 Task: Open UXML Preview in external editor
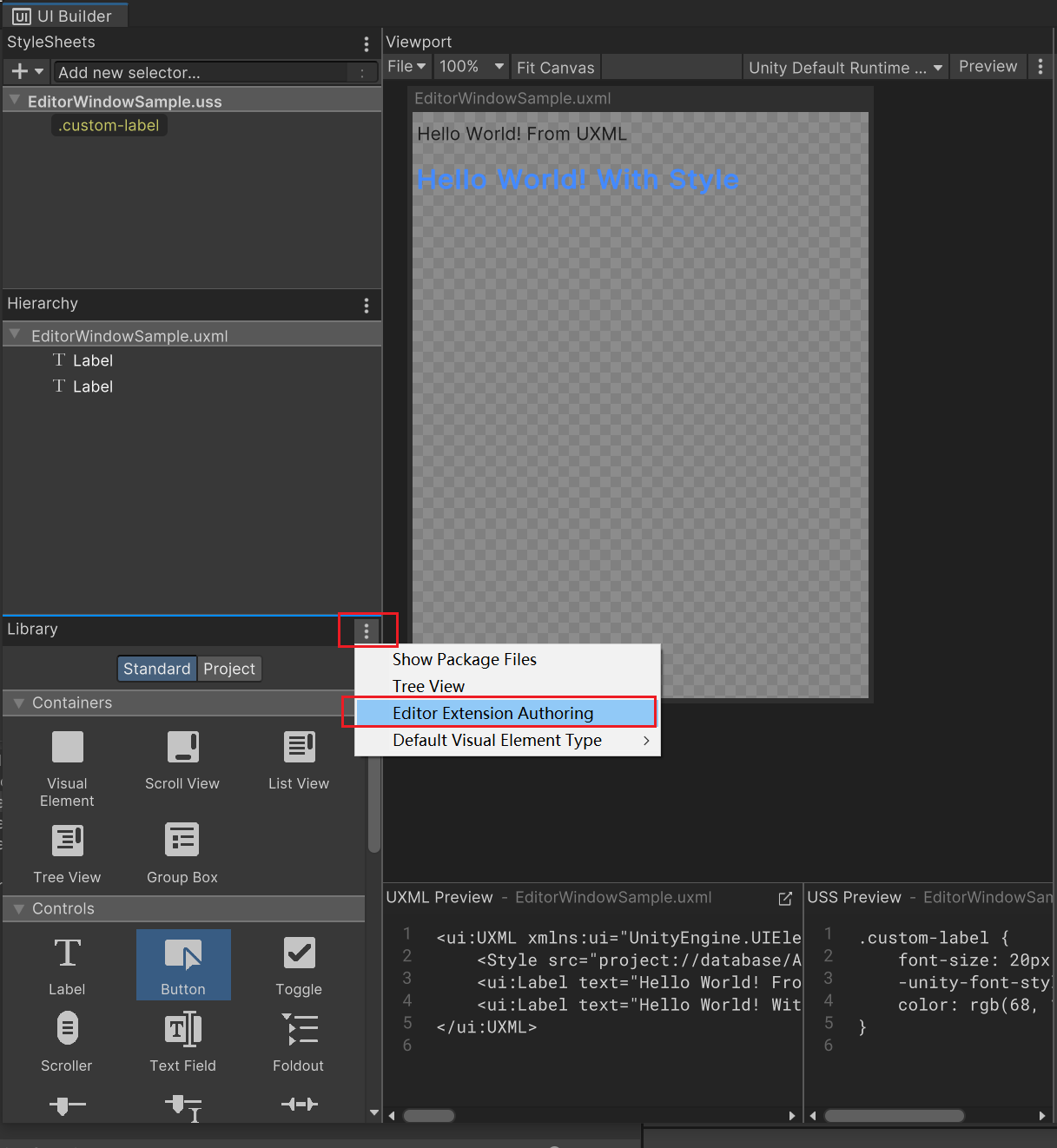pyautogui.click(x=785, y=899)
